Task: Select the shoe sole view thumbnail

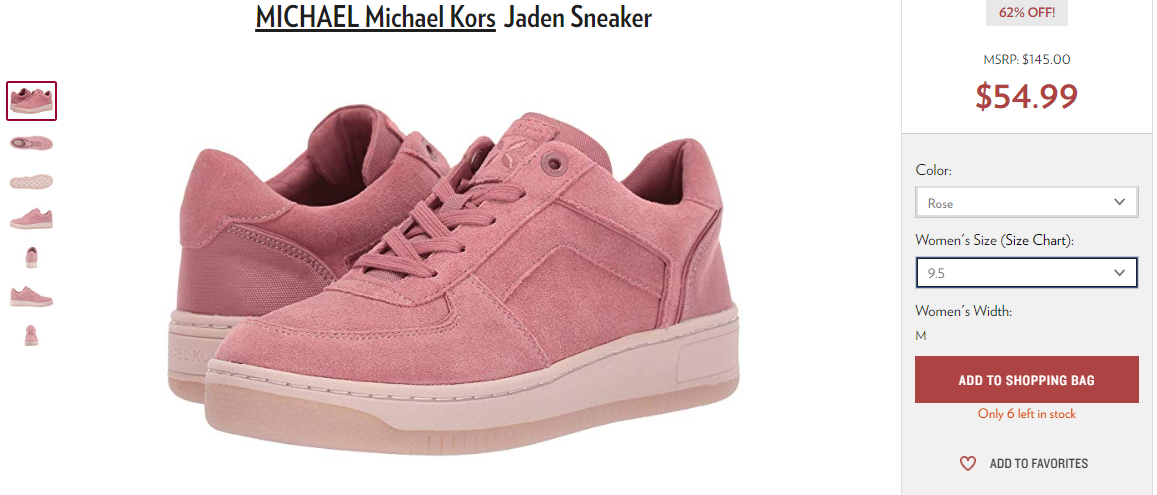Action: [x=31, y=181]
